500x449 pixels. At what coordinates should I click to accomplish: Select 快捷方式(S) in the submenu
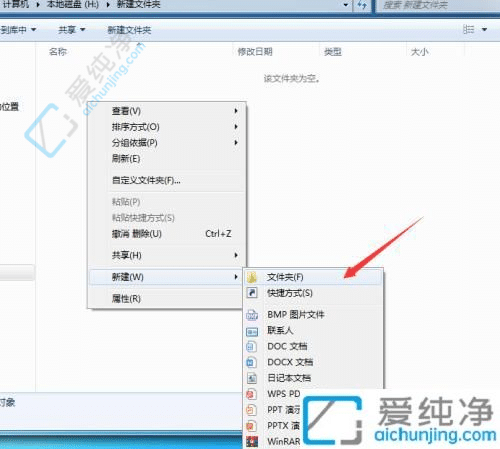click(x=313, y=293)
